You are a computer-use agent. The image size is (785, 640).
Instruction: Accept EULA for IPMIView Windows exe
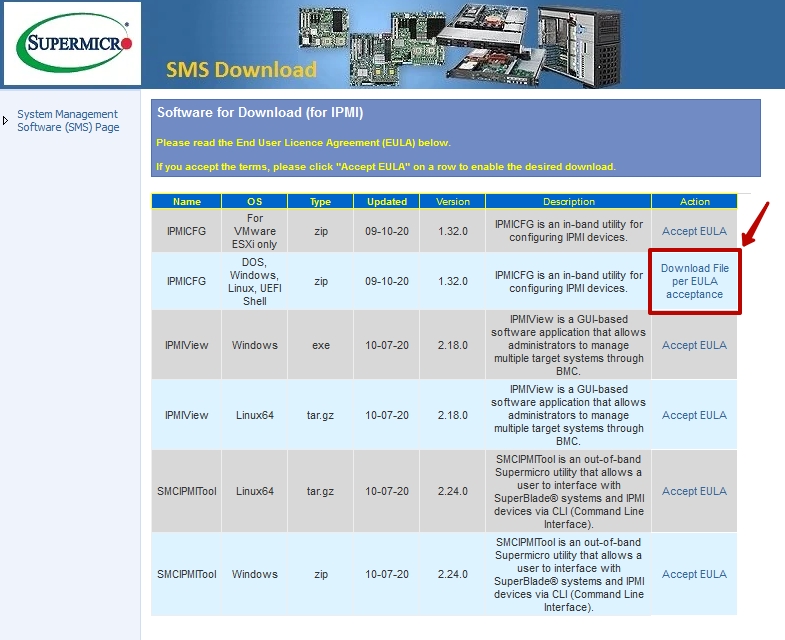pos(694,345)
